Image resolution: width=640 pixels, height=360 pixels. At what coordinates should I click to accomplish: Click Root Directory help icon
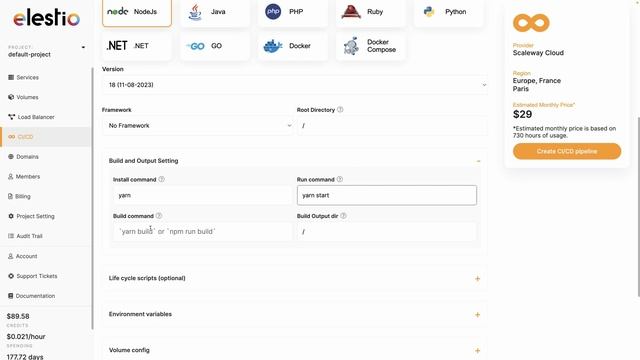pyautogui.click(x=340, y=109)
